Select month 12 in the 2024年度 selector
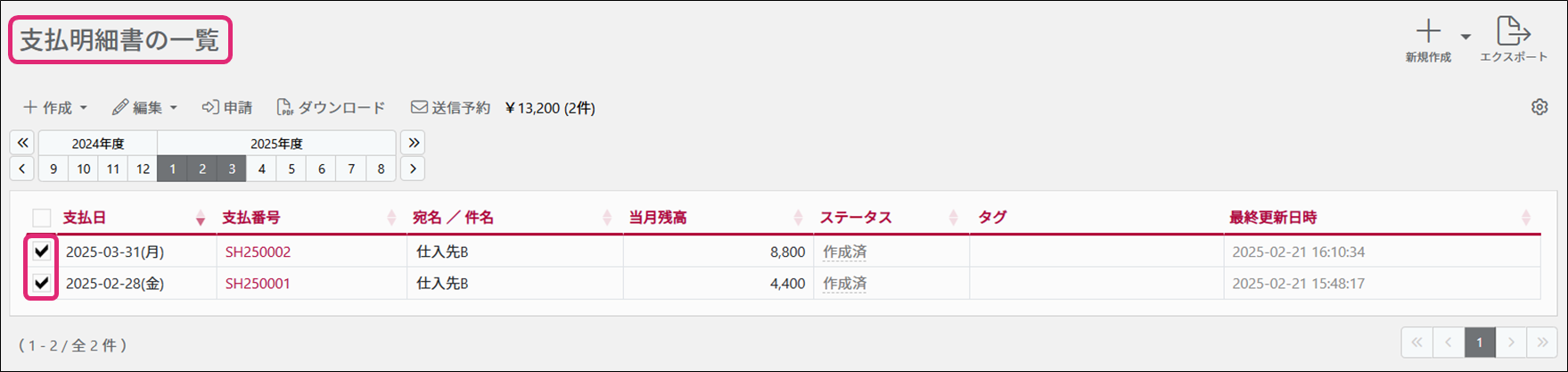 (143, 169)
